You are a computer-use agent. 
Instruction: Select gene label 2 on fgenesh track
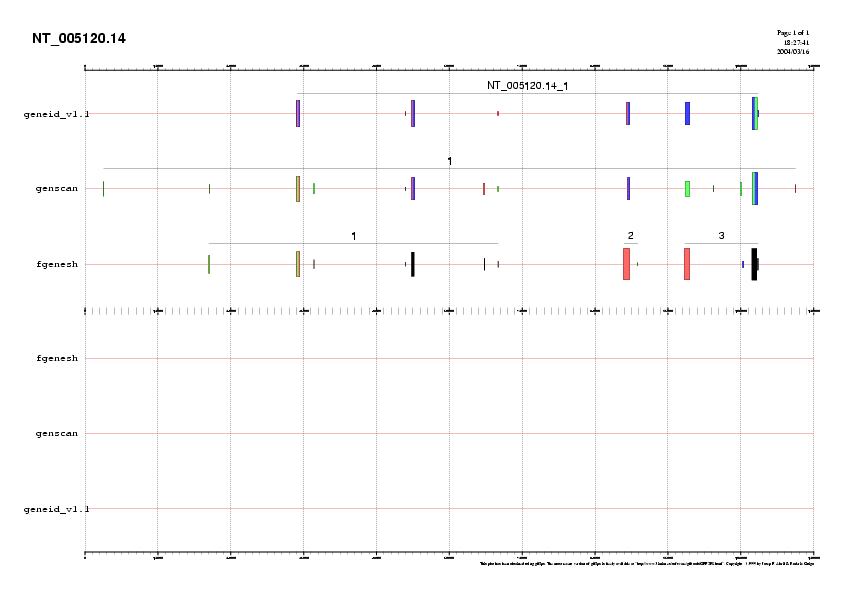tap(630, 236)
